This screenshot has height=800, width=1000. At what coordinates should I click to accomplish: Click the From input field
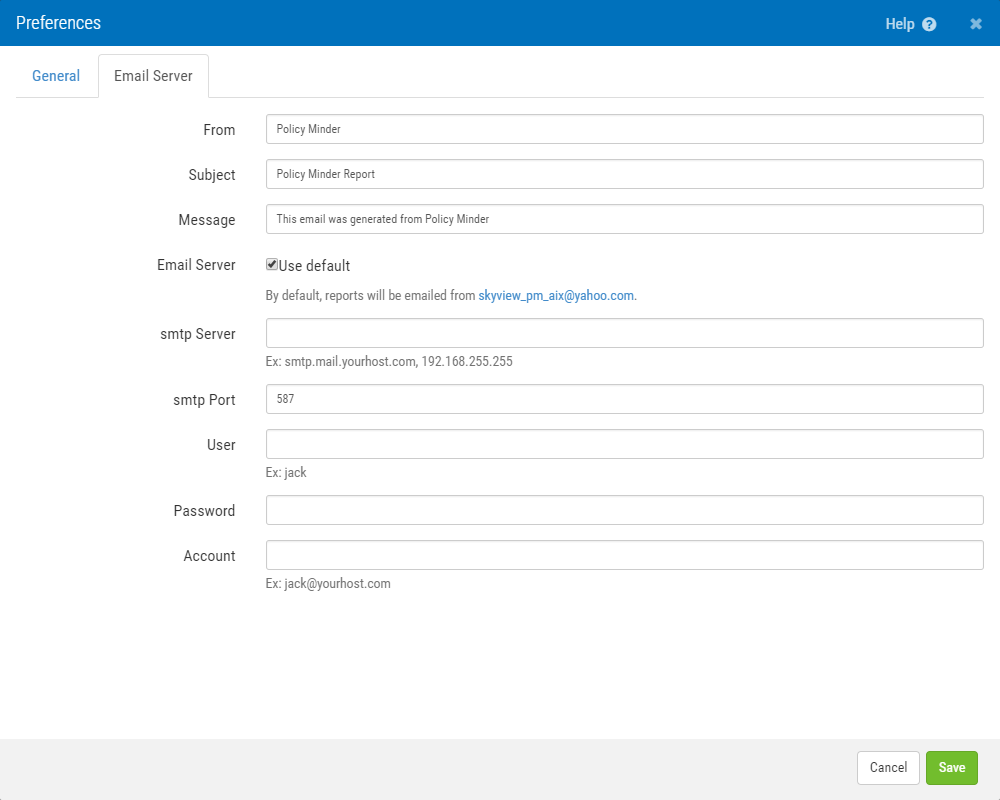624,129
